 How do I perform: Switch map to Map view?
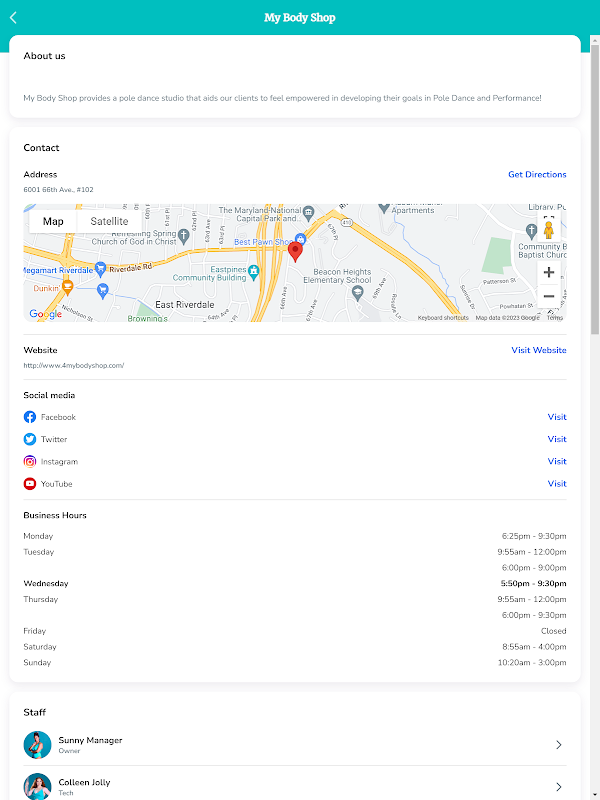coord(53,221)
